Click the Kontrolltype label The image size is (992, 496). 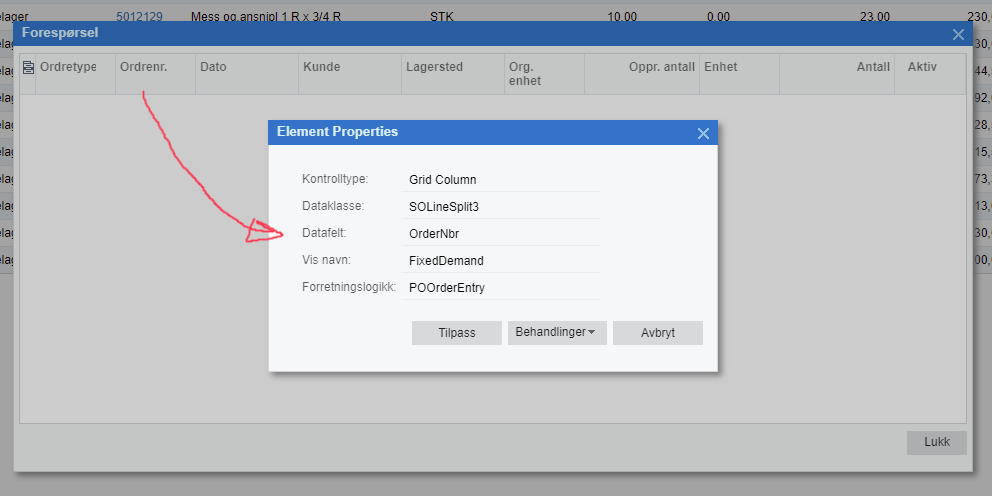tap(335, 179)
